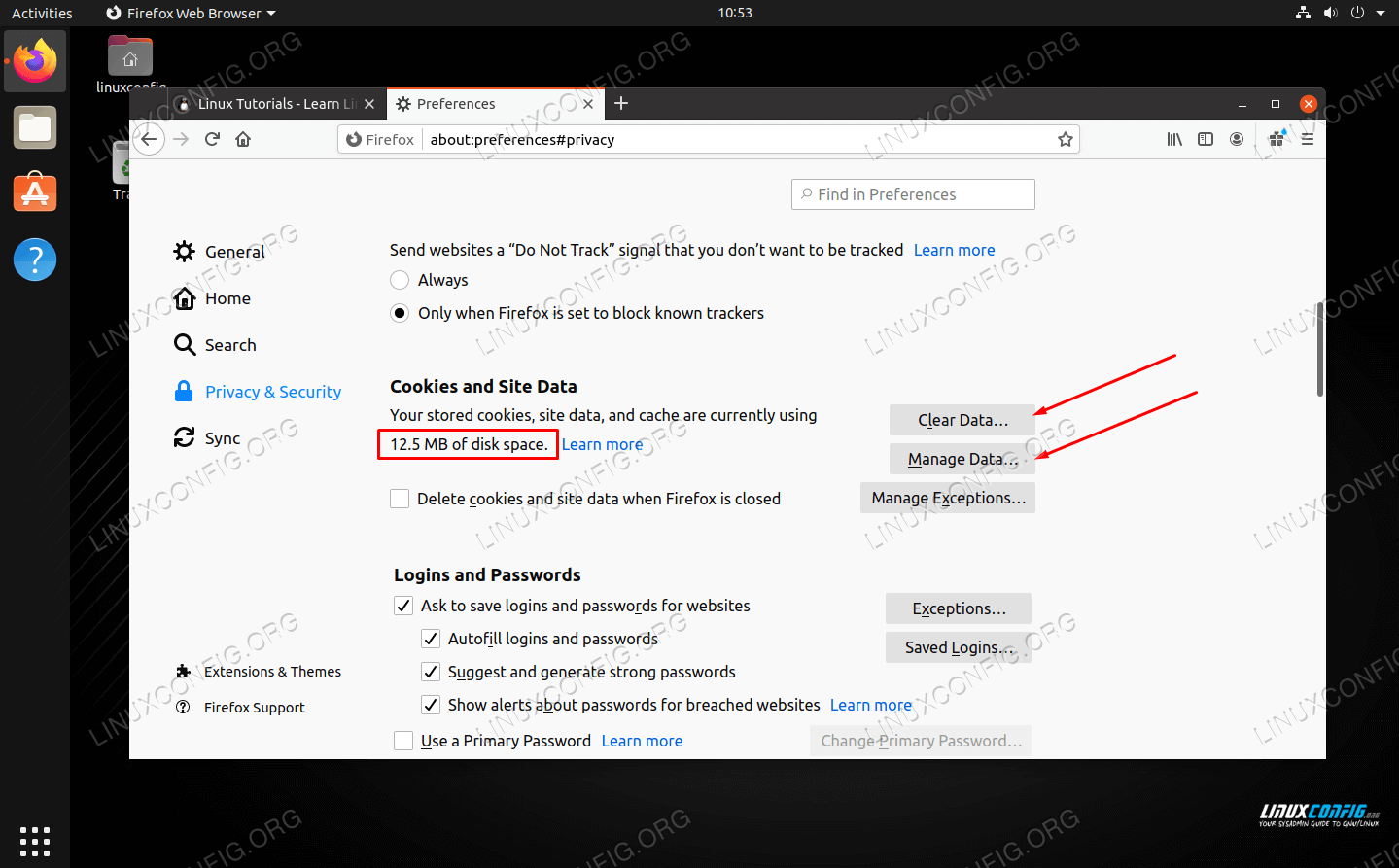Image resolution: width=1399 pixels, height=868 pixels.
Task: Switch to Linux Tutorials tab
Action: (274, 104)
